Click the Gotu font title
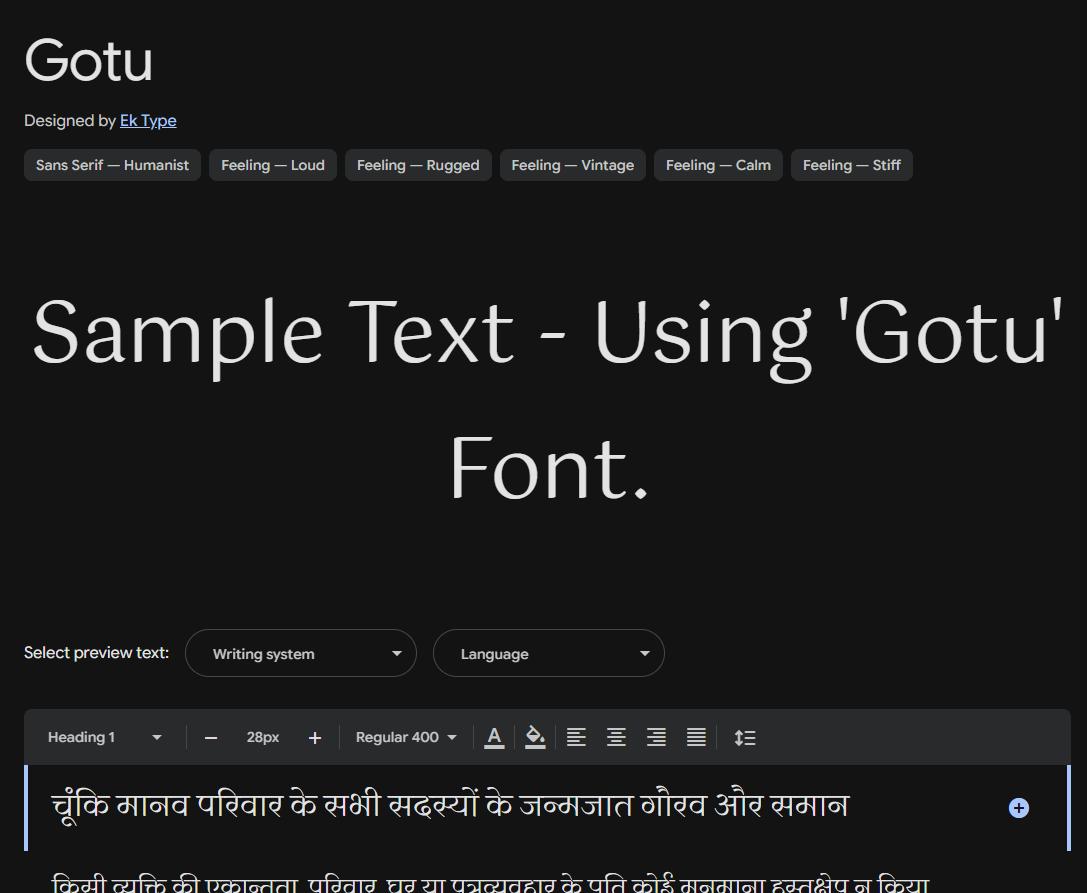The height and width of the screenshot is (893, 1087). [89, 60]
